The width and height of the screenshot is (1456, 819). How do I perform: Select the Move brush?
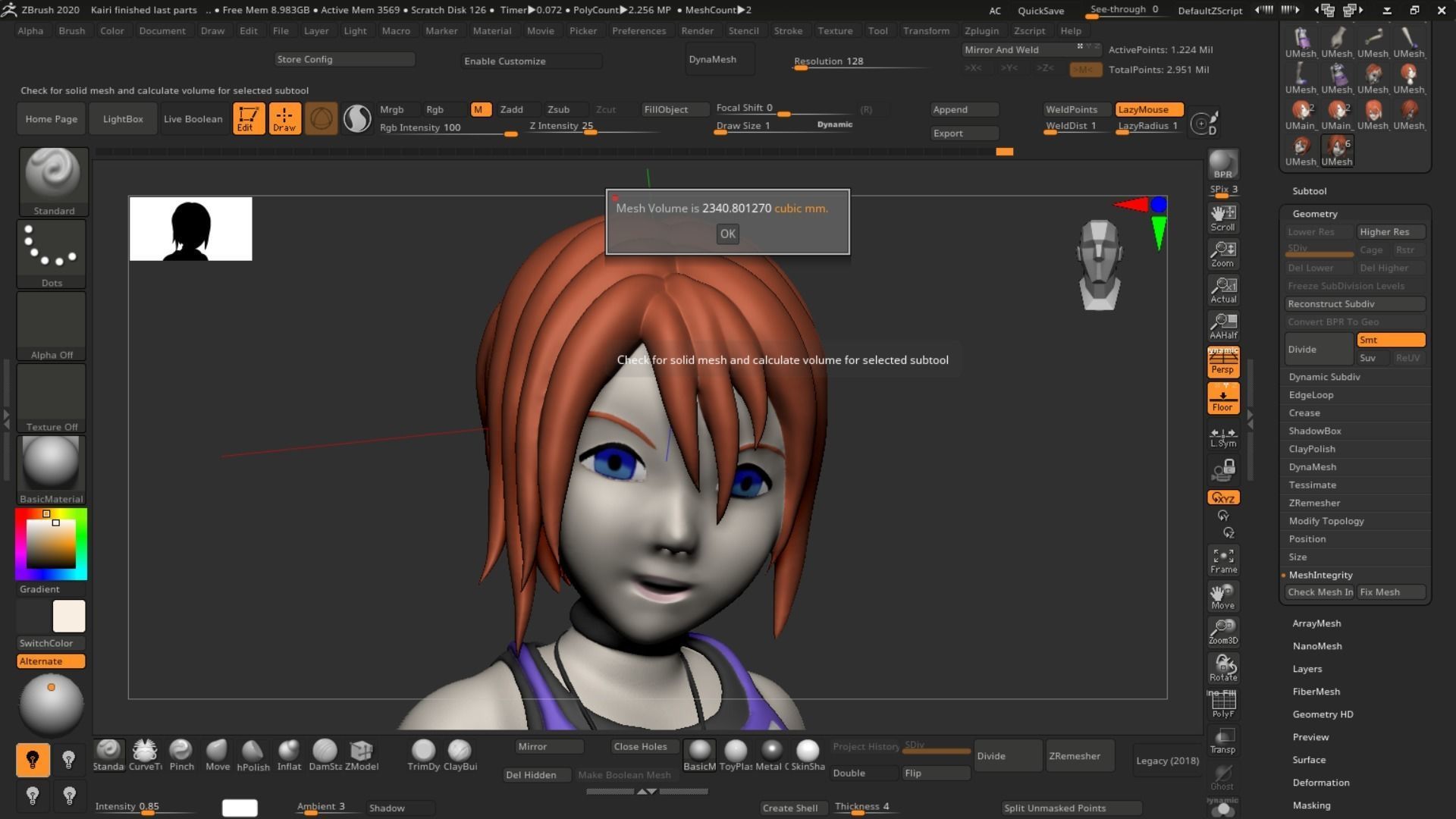(218, 755)
